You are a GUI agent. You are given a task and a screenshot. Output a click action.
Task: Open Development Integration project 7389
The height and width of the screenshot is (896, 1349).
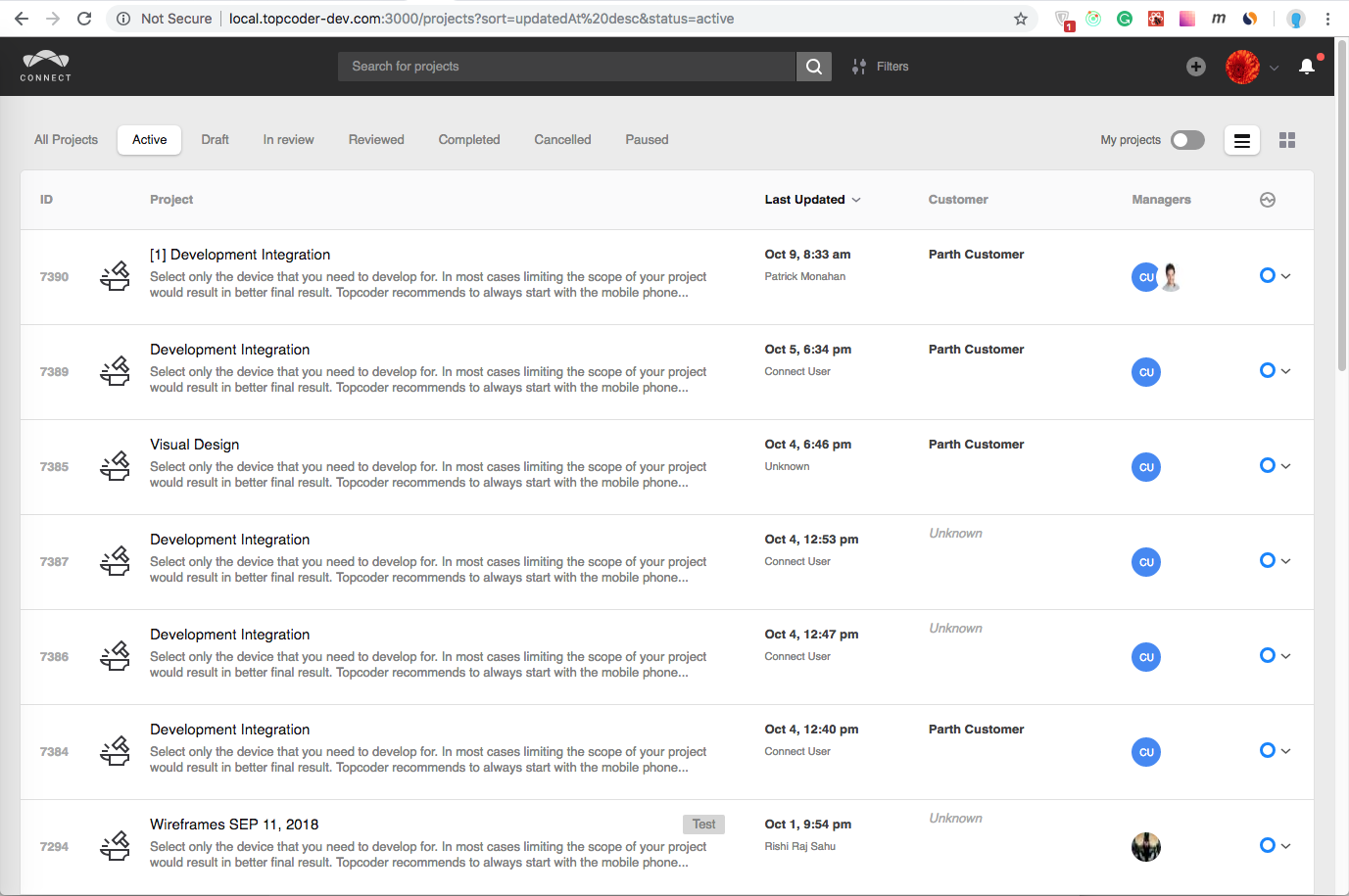229,350
